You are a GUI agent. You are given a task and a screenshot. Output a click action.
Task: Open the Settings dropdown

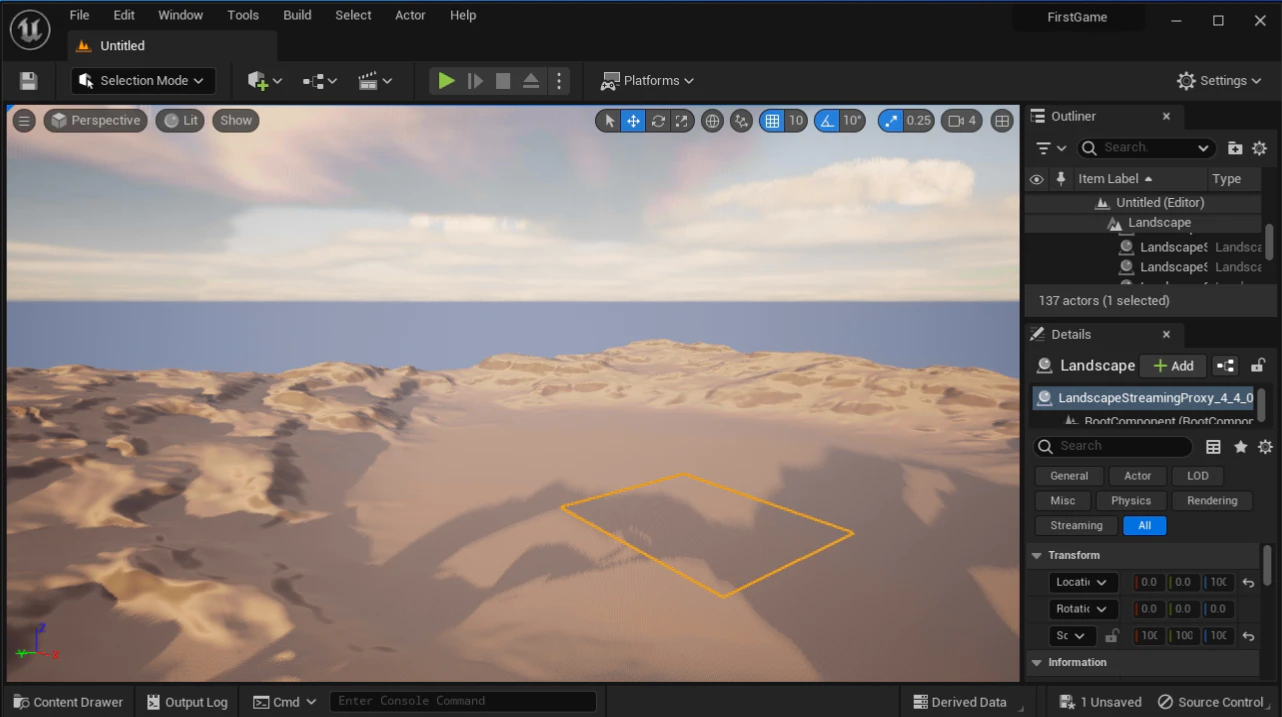tap(1220, 81)
